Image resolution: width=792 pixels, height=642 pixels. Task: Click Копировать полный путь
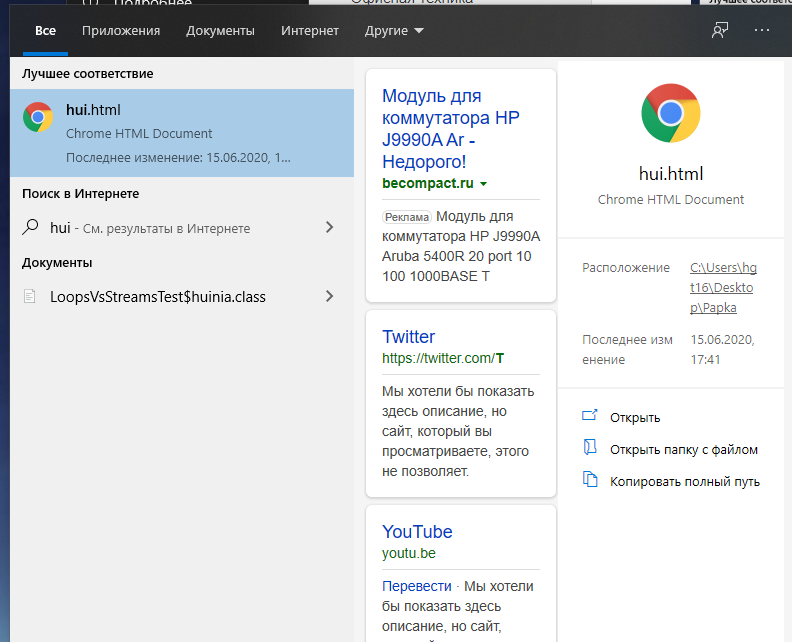point(685,481)
